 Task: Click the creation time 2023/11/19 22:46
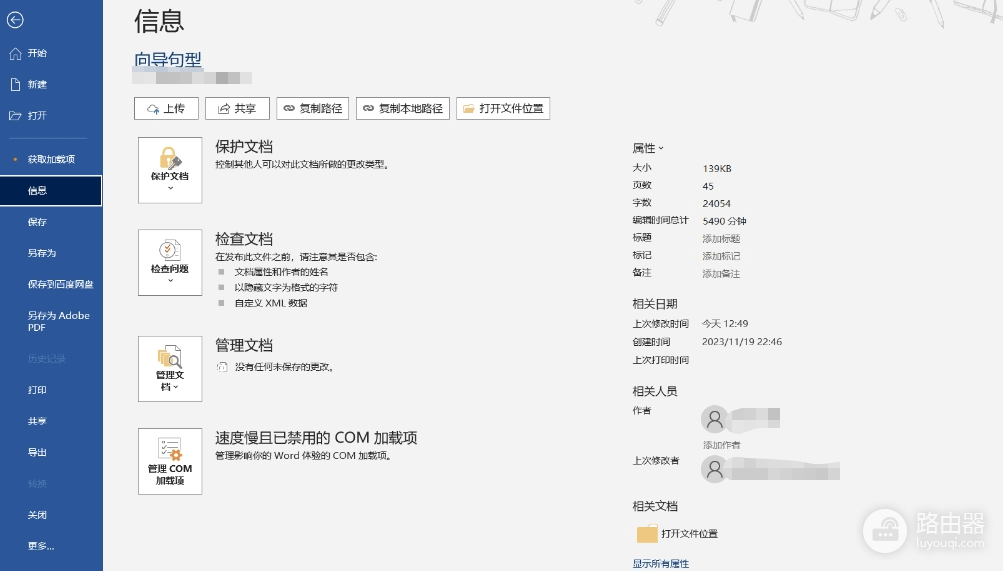pos(741,341)
